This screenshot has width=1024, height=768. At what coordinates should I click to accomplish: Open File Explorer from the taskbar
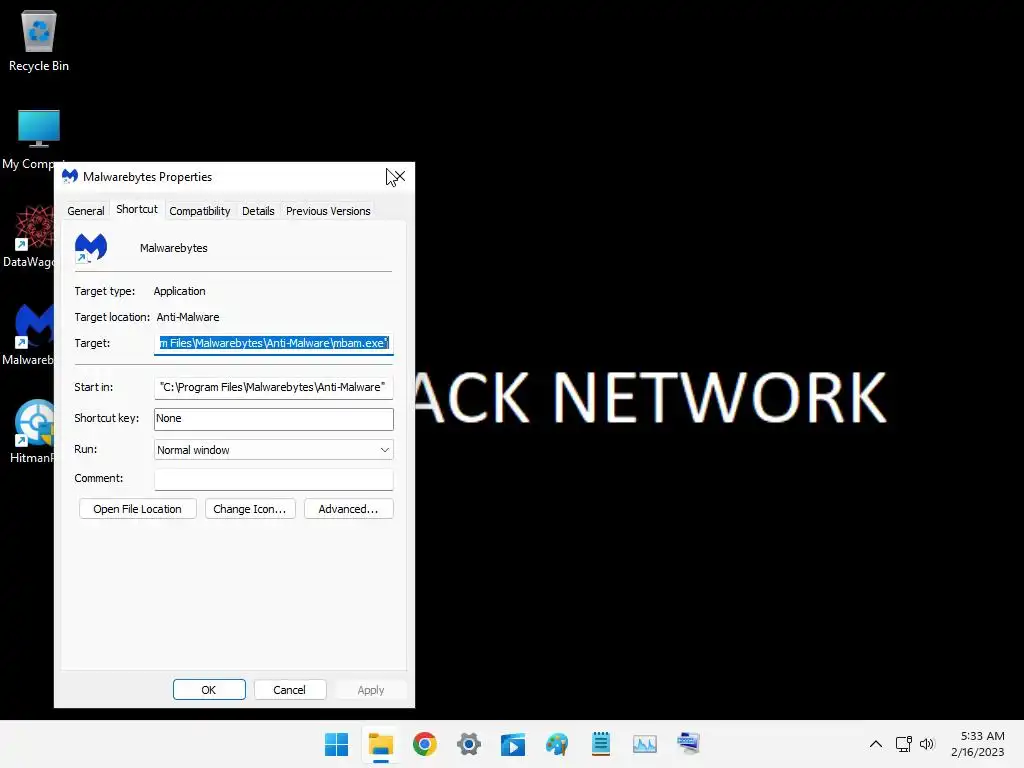coord(381,744)
